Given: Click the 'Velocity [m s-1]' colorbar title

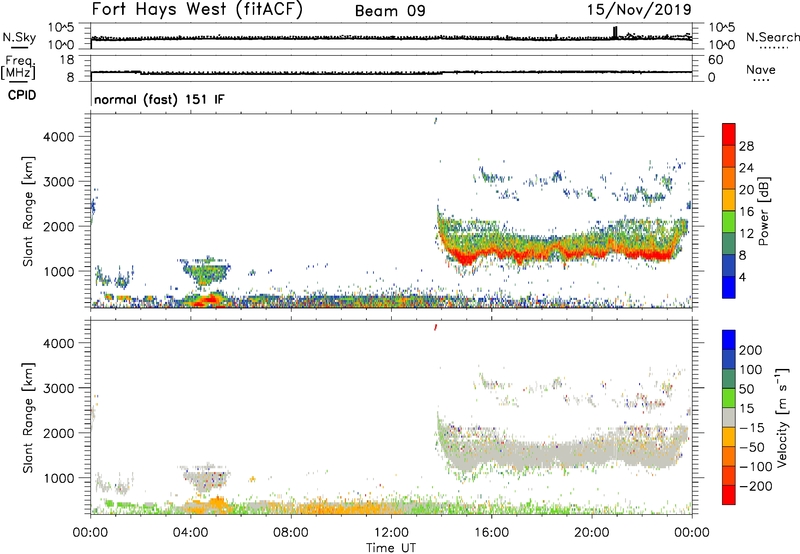Looking at the screenshot, I should tap(782, 417).
